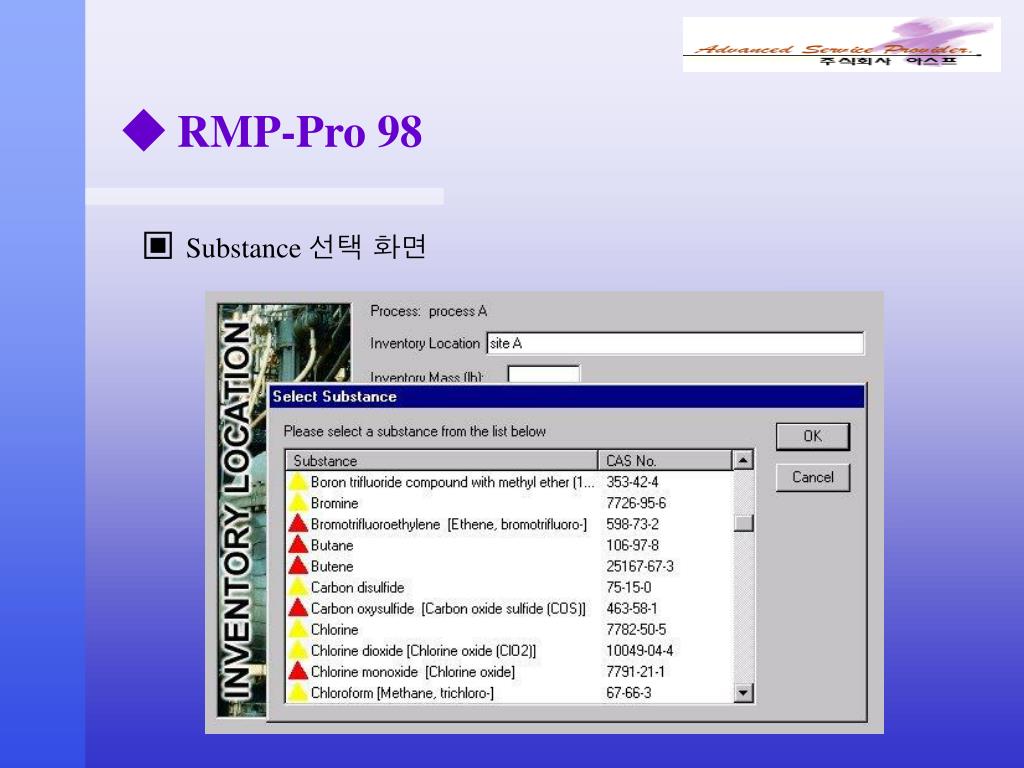Click red triangle icon beside Carbon oxysulfide
The height and width of the screenshot is (768, 1024).
tap(298, 608)
